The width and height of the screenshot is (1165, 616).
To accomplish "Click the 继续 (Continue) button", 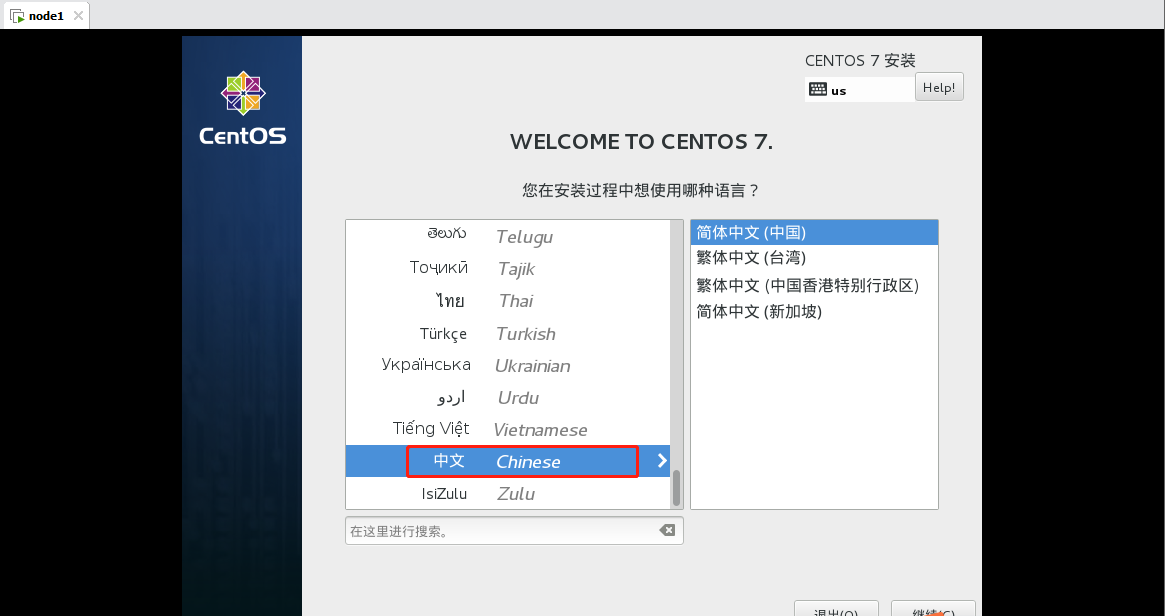I will click(933, 609).
